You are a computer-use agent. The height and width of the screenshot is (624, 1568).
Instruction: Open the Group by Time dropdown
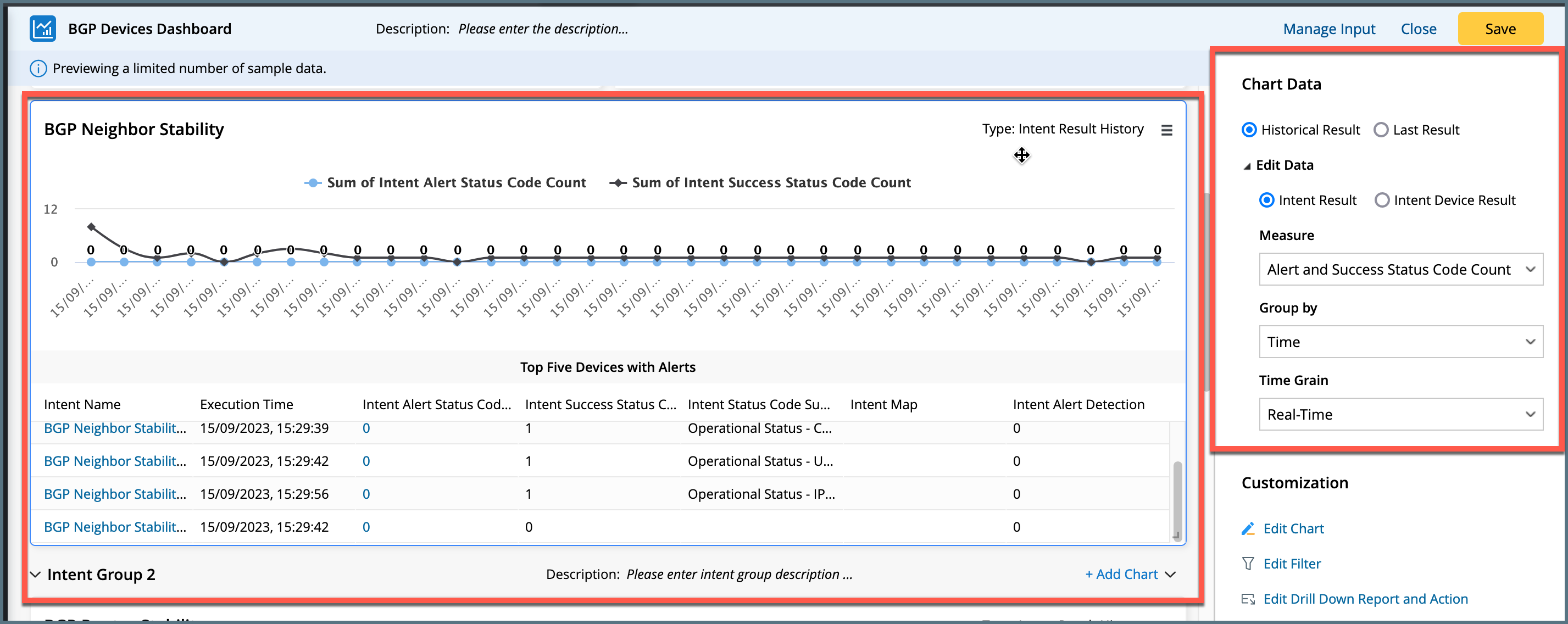click(1400, 342)
